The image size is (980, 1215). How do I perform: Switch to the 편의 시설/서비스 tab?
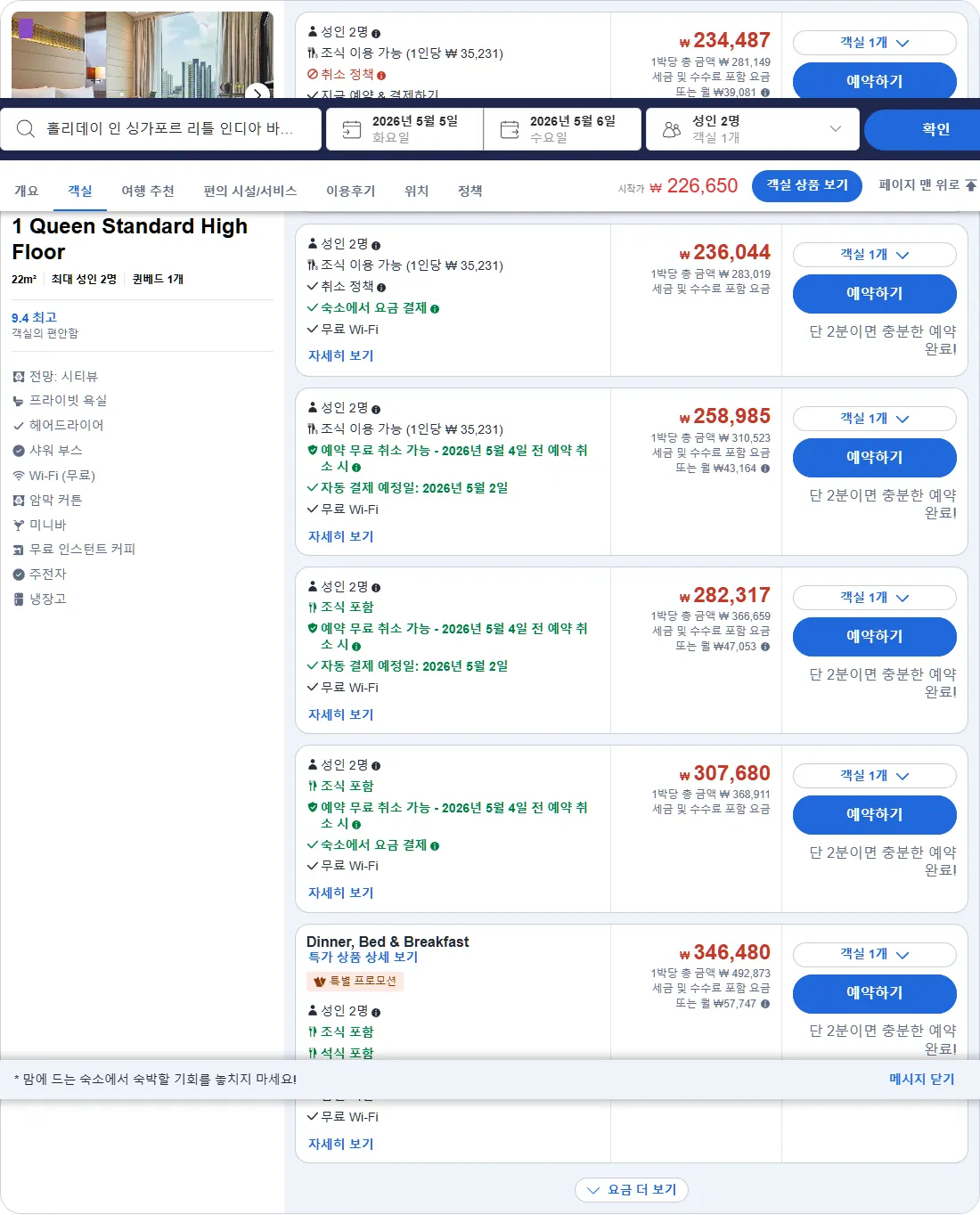click(250, 191)
